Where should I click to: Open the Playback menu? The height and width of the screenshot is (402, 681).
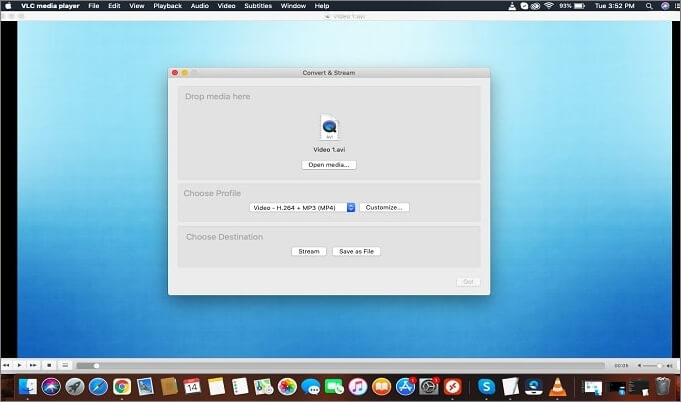tap(167, 6)
